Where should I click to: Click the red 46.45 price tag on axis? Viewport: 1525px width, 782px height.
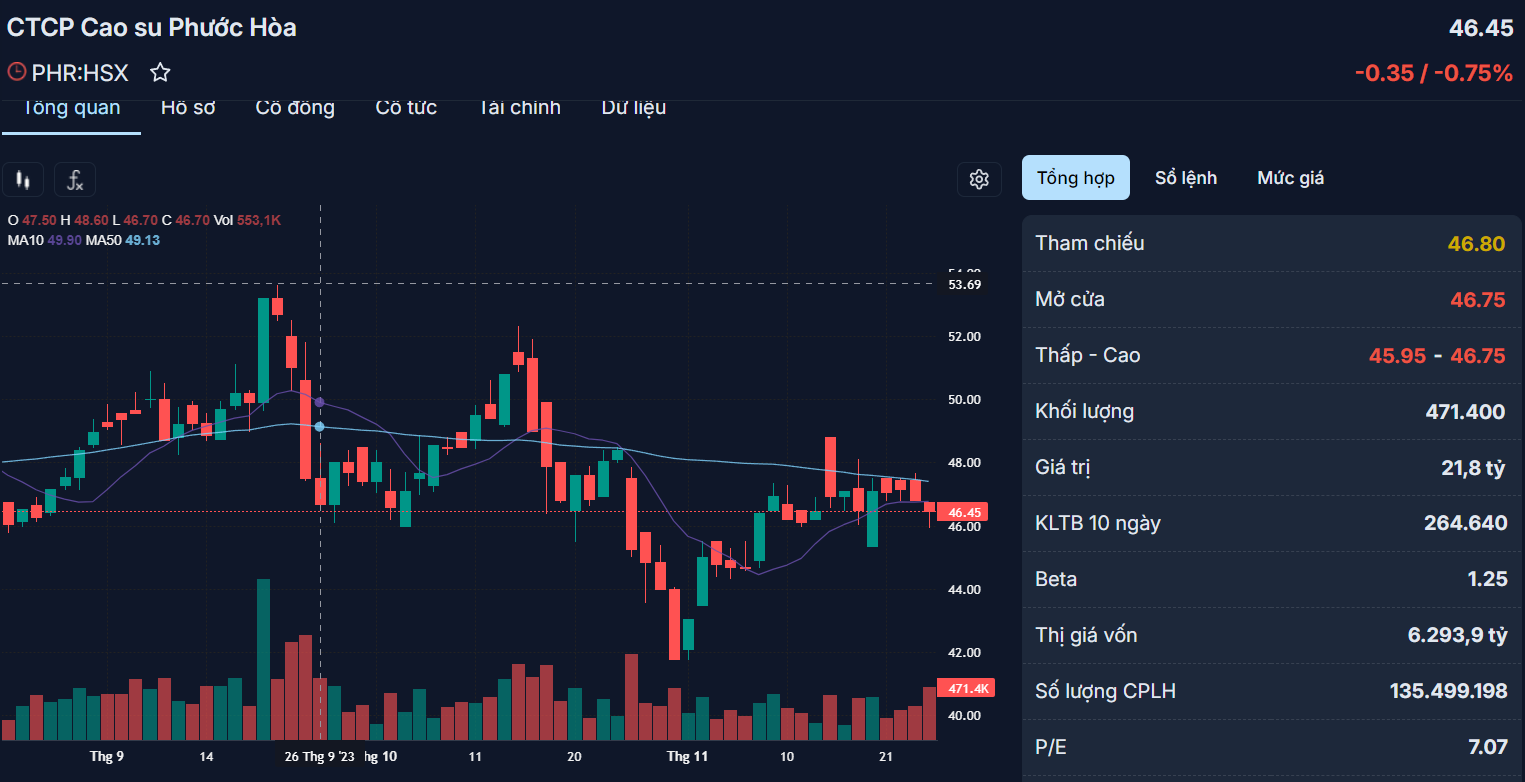pos(962,512)
